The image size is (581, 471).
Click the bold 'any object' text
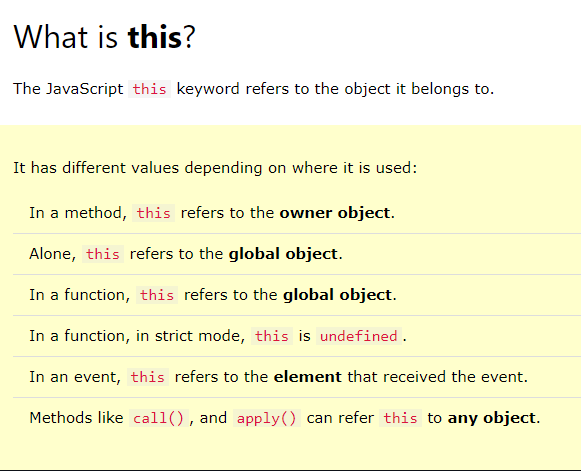point(492,418)
